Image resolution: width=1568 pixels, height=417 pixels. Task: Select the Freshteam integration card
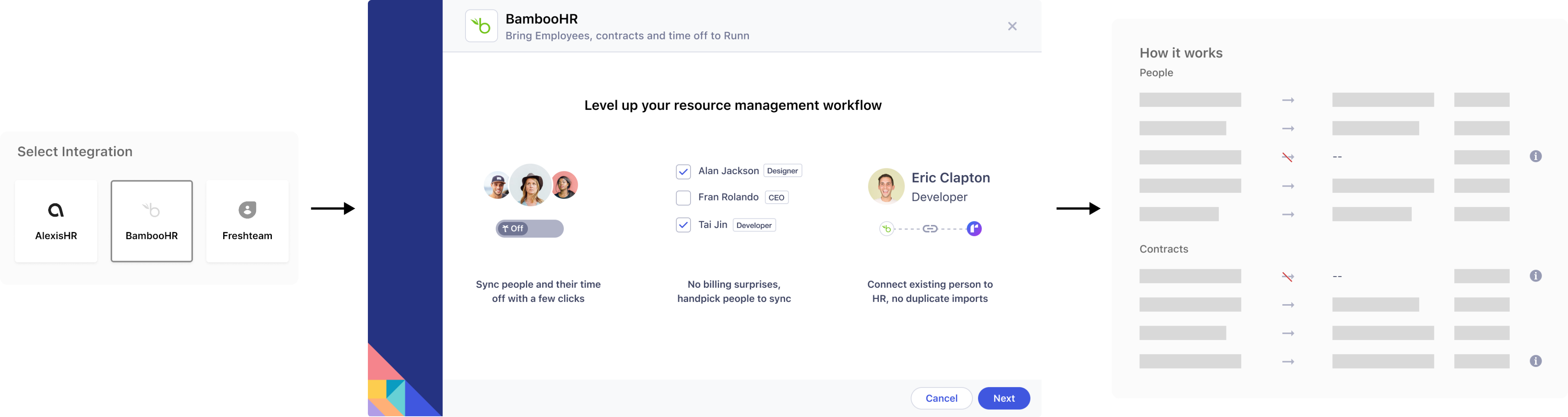click(247, 221)
